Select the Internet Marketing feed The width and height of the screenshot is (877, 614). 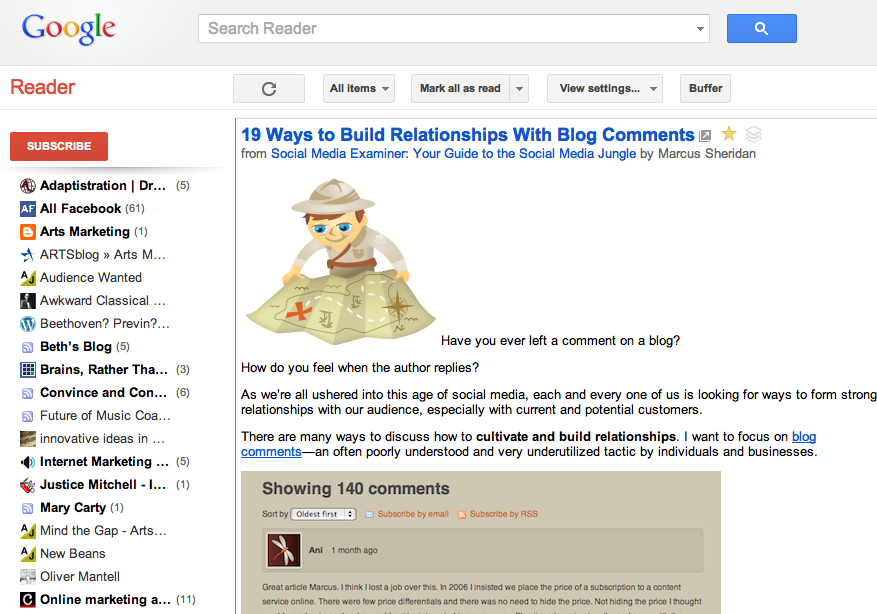tap(104, 462)
